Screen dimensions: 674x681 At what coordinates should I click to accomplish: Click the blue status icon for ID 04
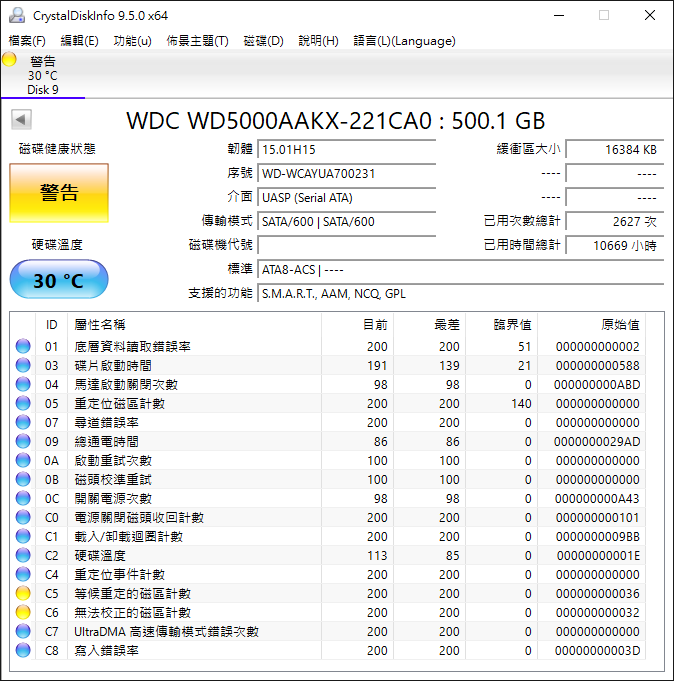tap(23, 384)
